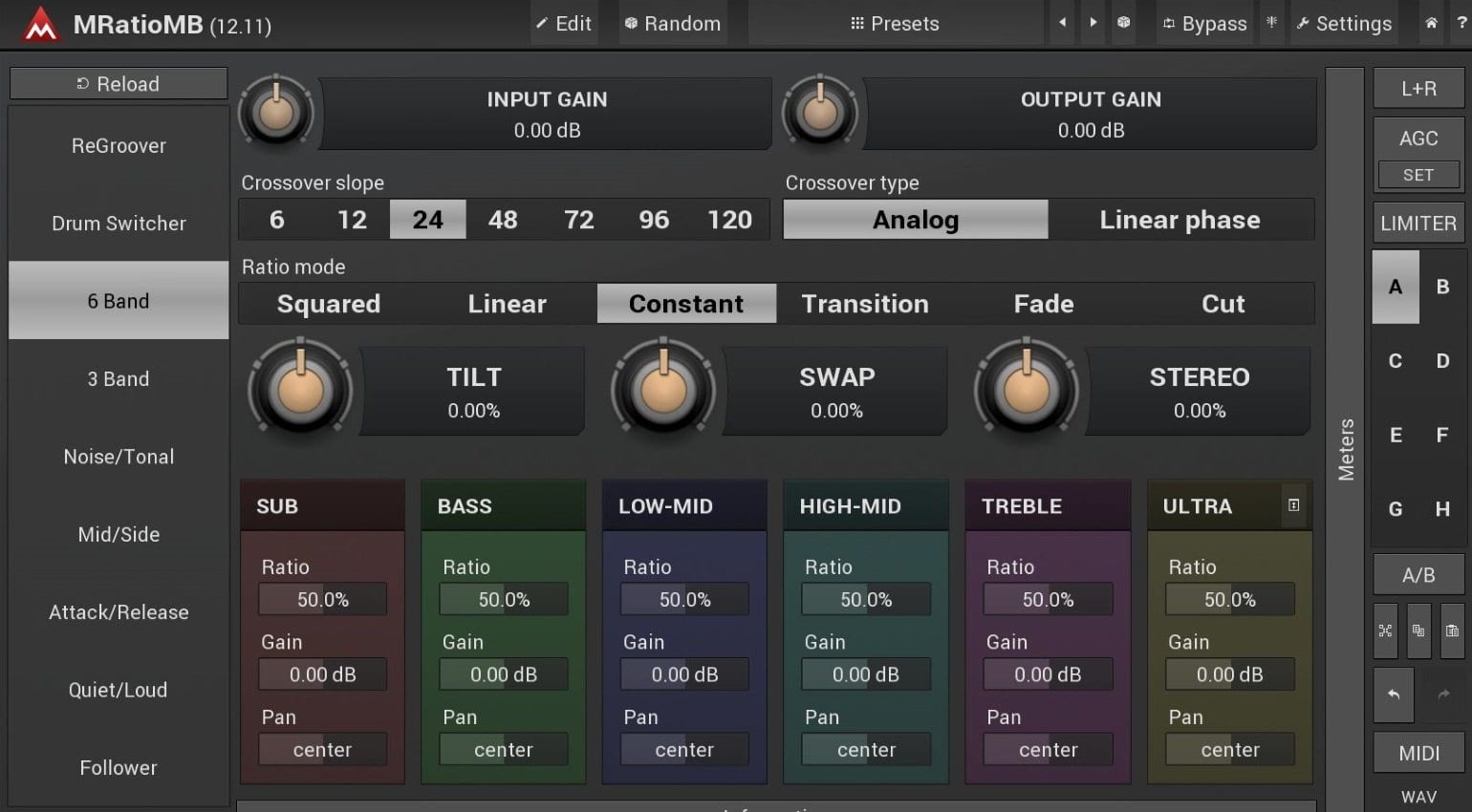Open the Settings menu
This screenshot has height=812, width=1472.
[1344, 23]
